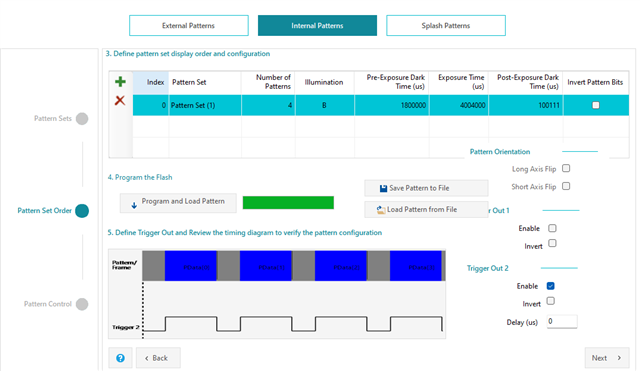Click the Pattern Set Order step circle
The width and height of the screenshot is (640, 371).
pos(82,211)
